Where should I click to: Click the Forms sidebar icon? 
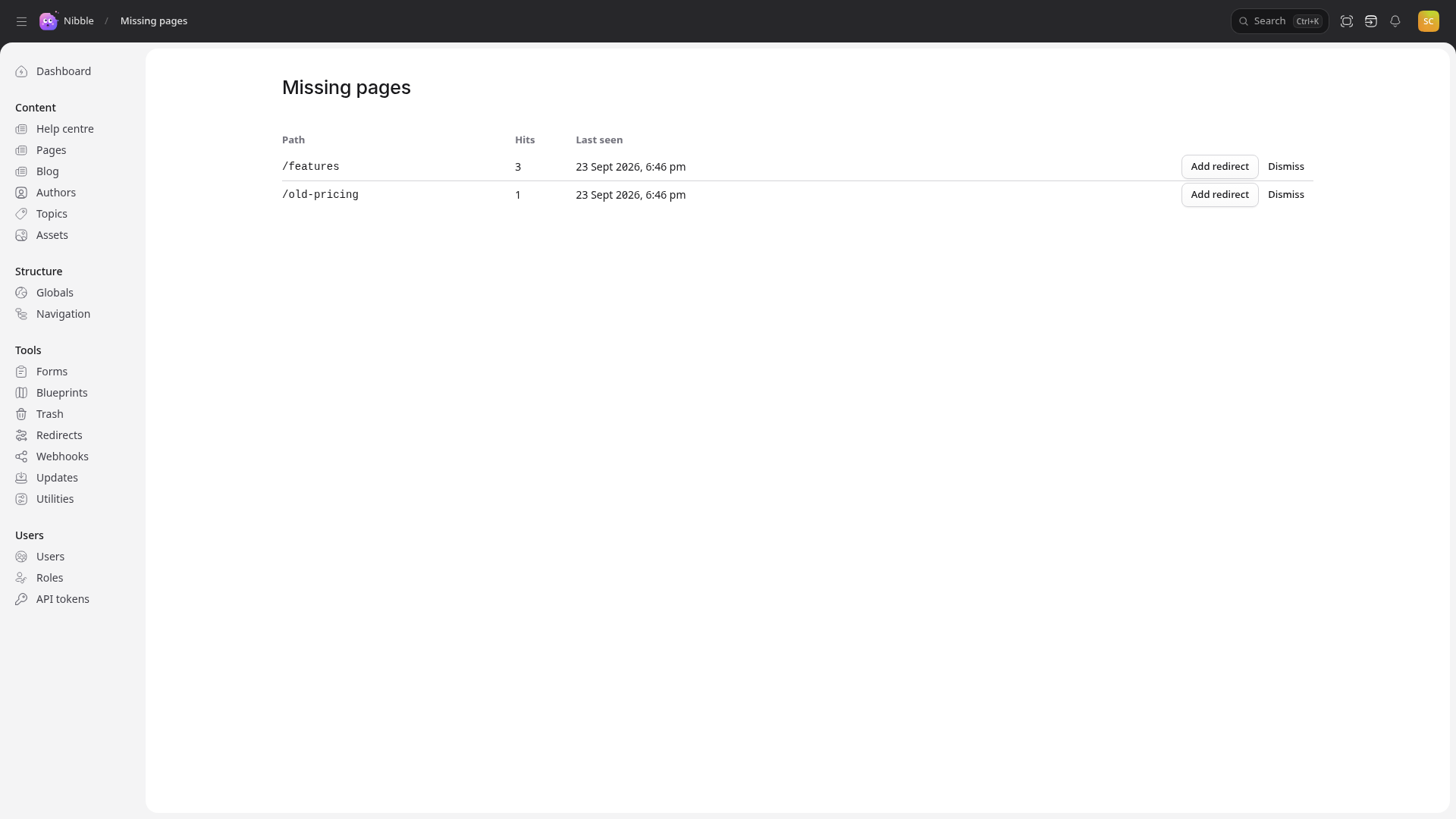pos(21,372)
